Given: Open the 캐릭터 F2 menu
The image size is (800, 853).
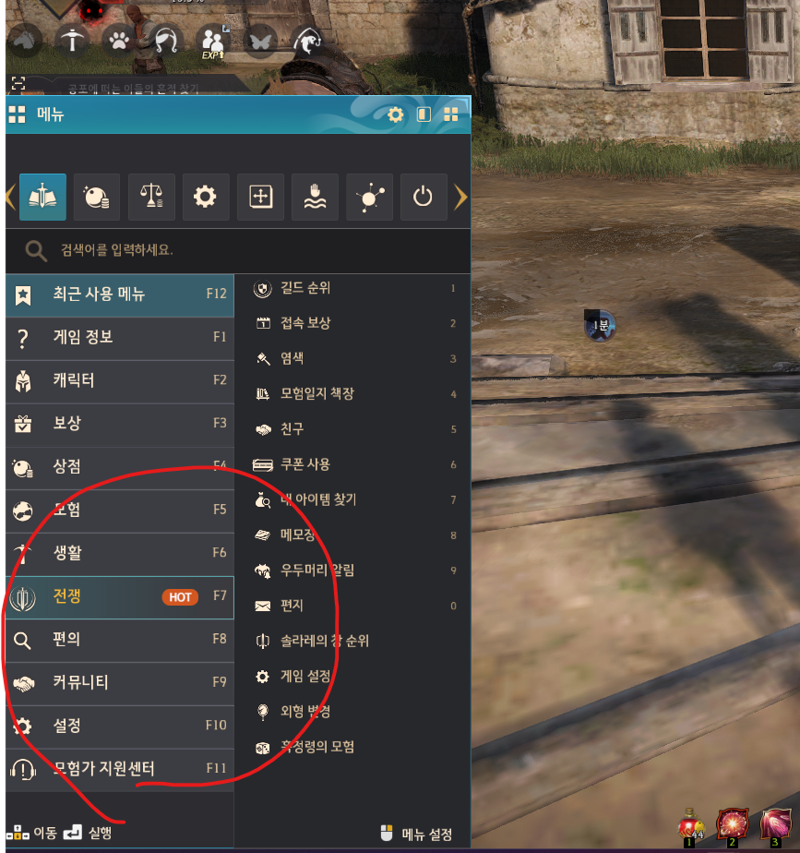Looking at the screenshot, I should point(120,381).
